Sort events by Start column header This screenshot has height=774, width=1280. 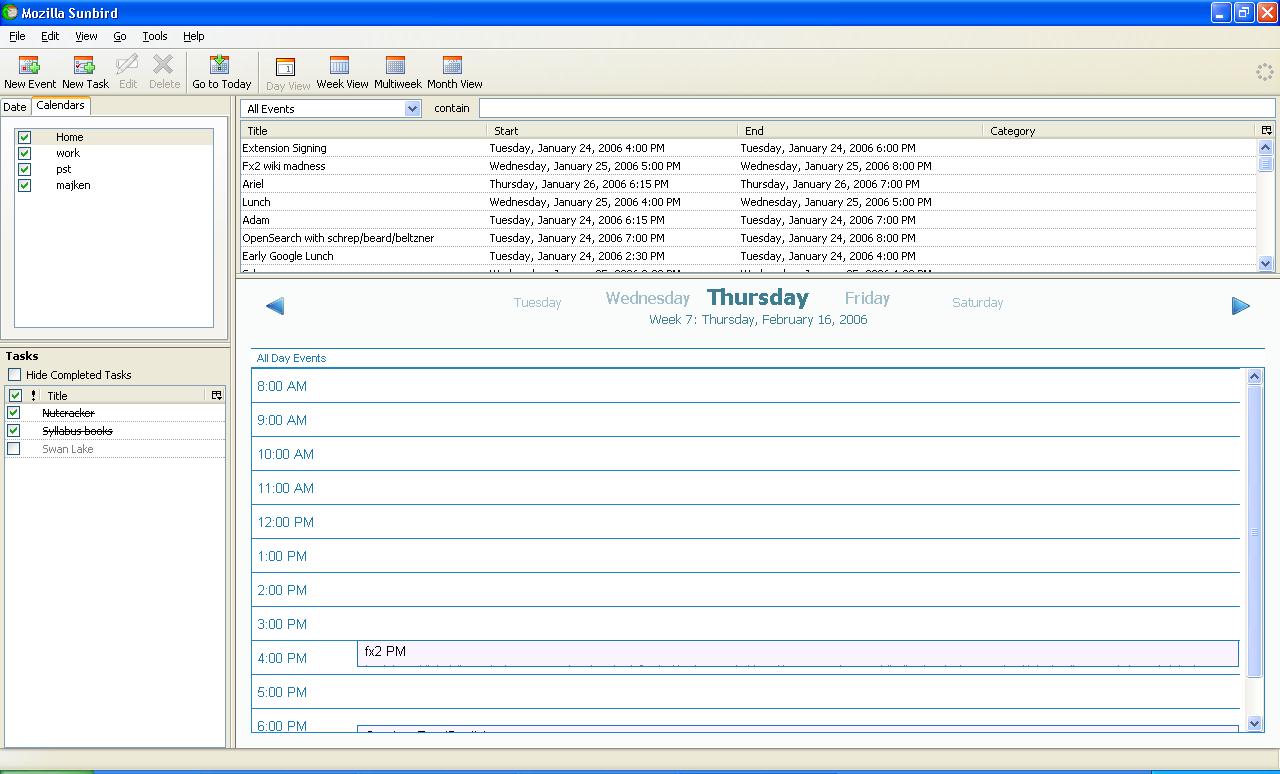click(611, 130)
